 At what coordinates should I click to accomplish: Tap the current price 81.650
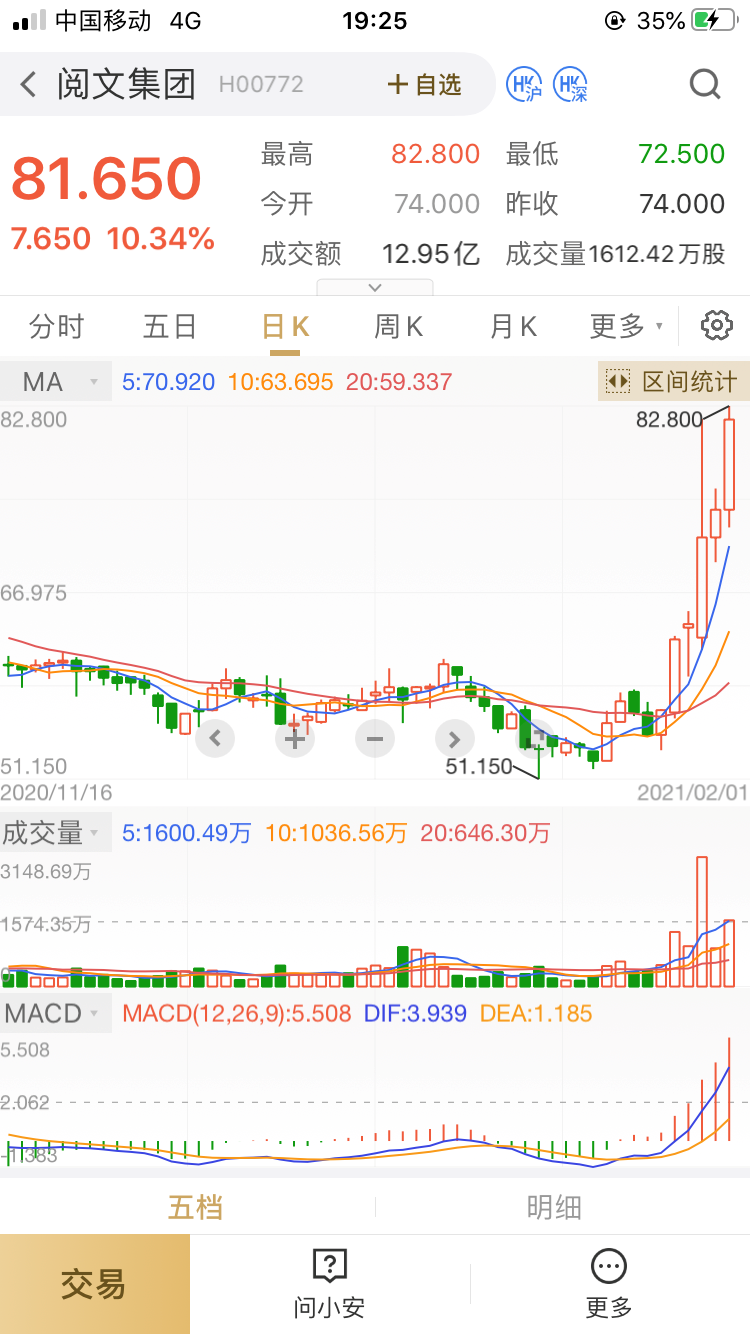click(x=107, y=179)
